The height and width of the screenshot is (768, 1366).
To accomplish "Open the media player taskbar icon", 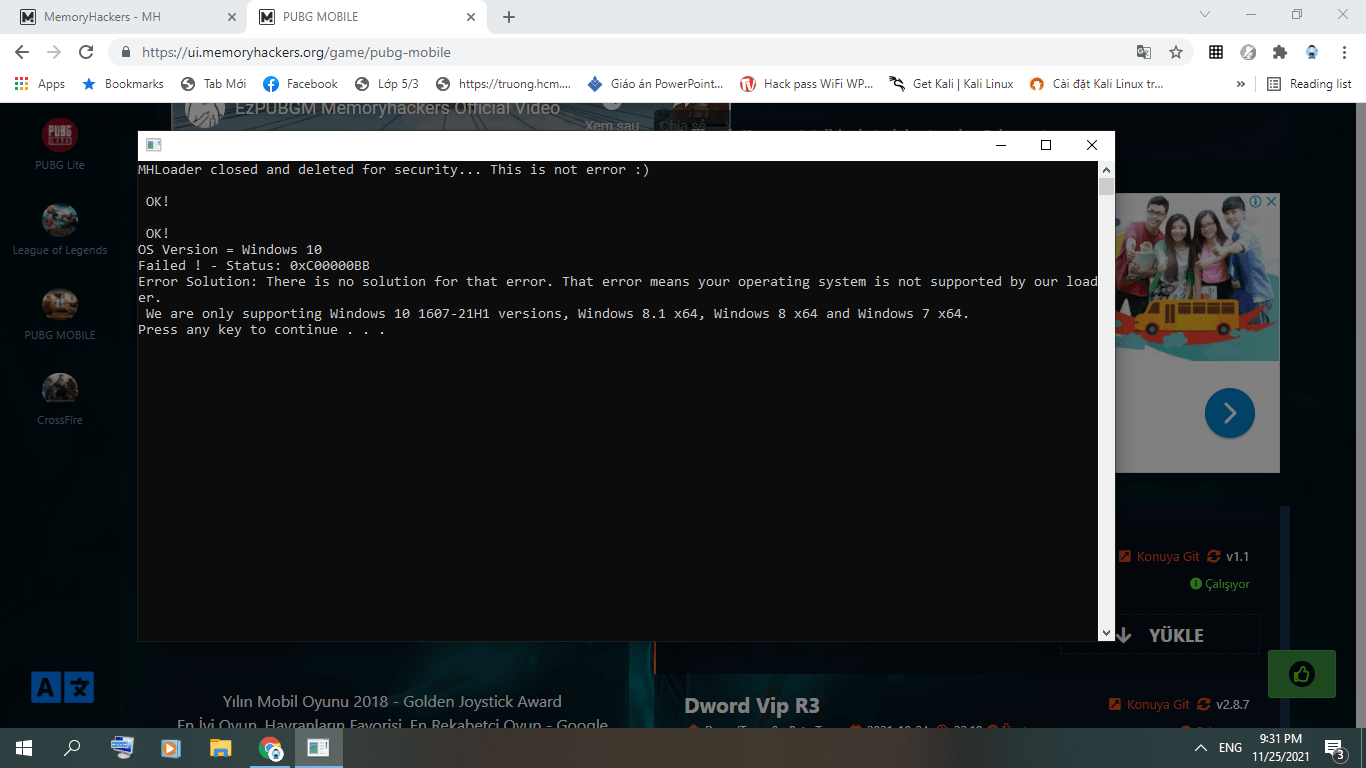I will click(x=171, y=747).
